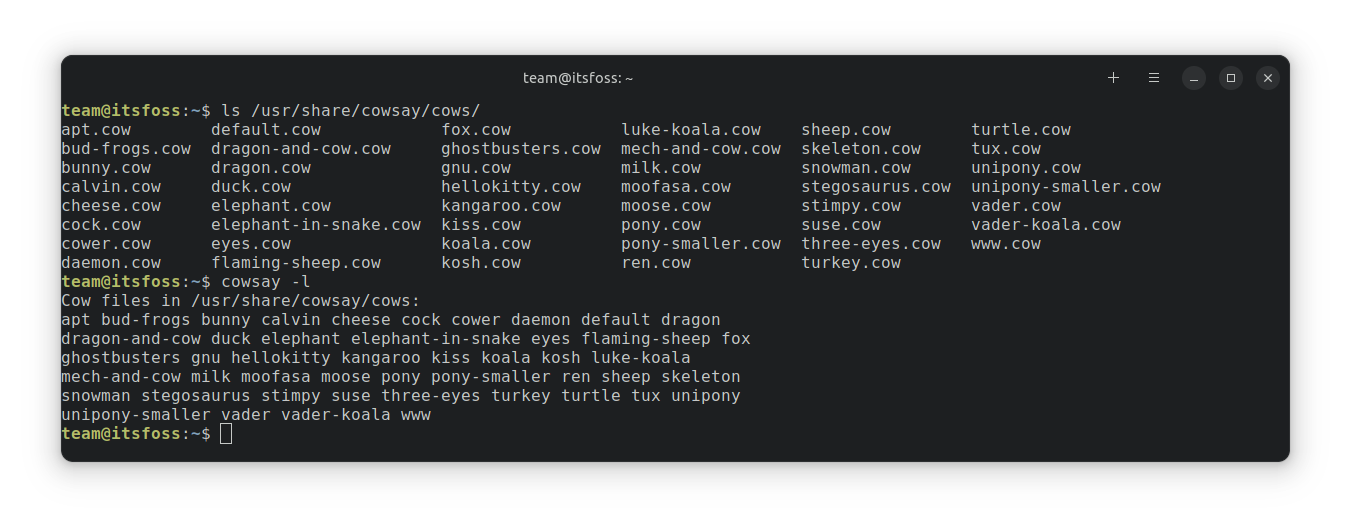The image size is (1351, 529).
Task: Click the elephant-in-snake.cow entry in the listing
Action: click(316, 225)
